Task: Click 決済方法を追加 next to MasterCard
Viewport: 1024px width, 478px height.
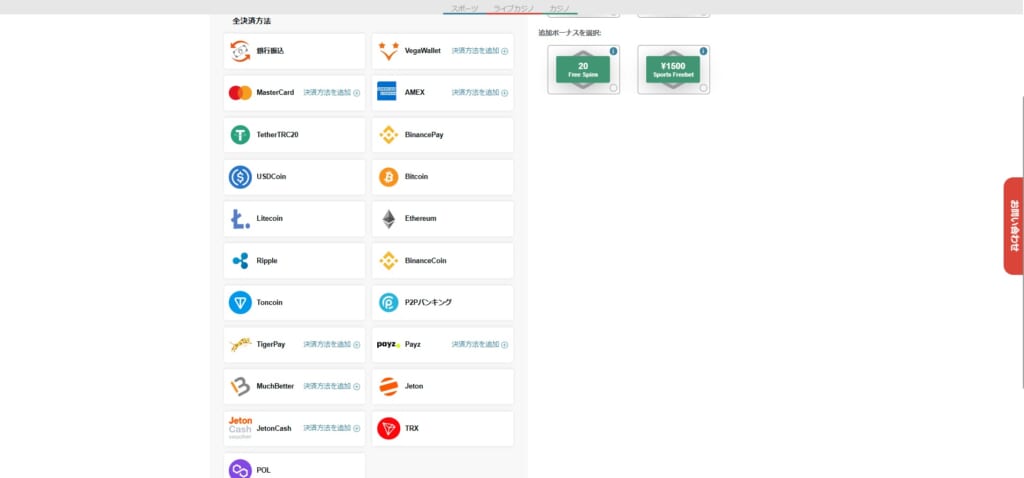Action: tap(331, 93)
